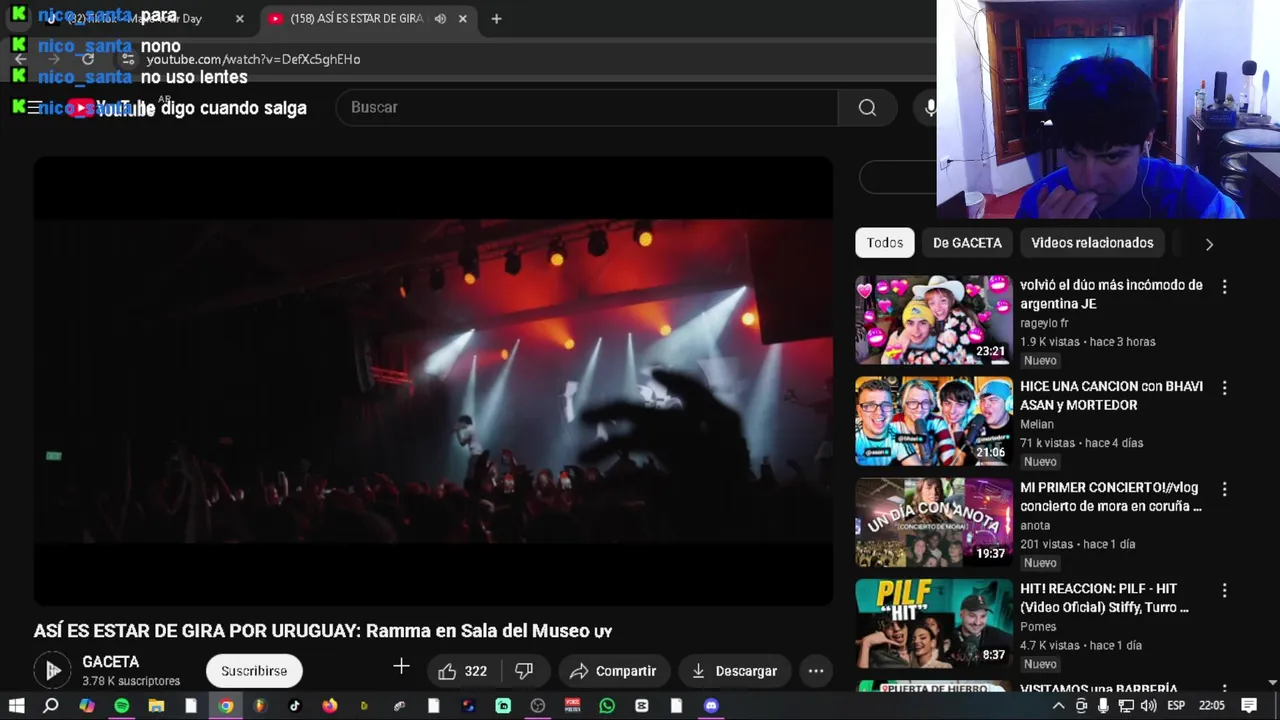
Task: Mute tab via speaker icon on tab
Action: coord(440,18)
